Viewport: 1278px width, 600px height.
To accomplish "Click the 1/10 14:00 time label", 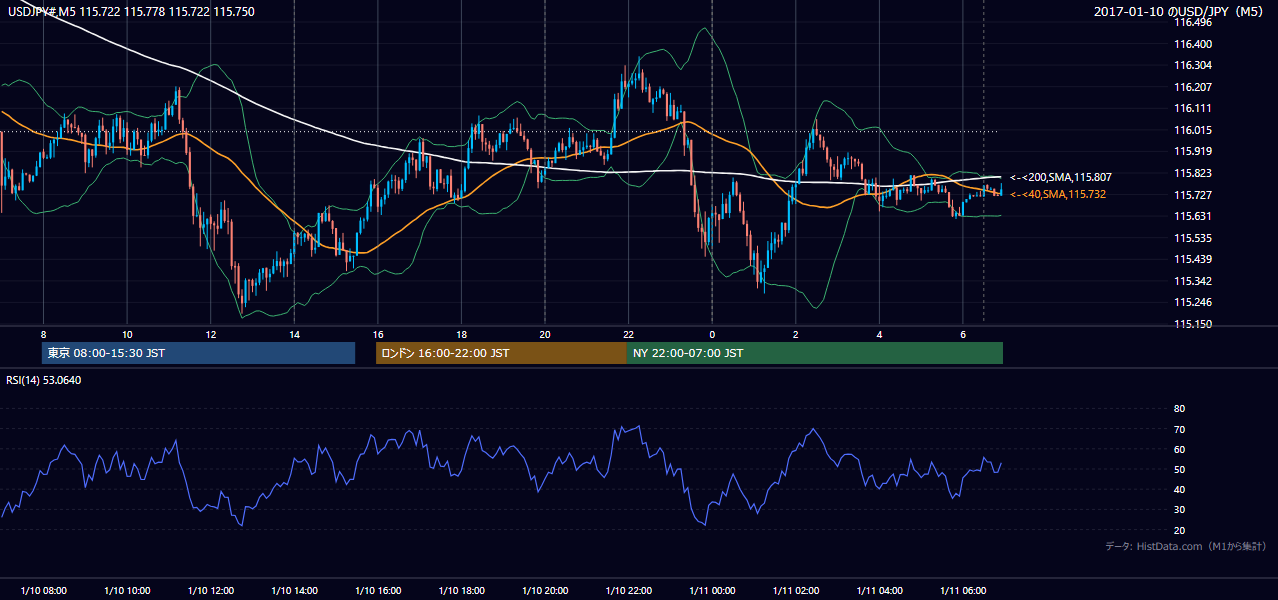I will 294,591.
